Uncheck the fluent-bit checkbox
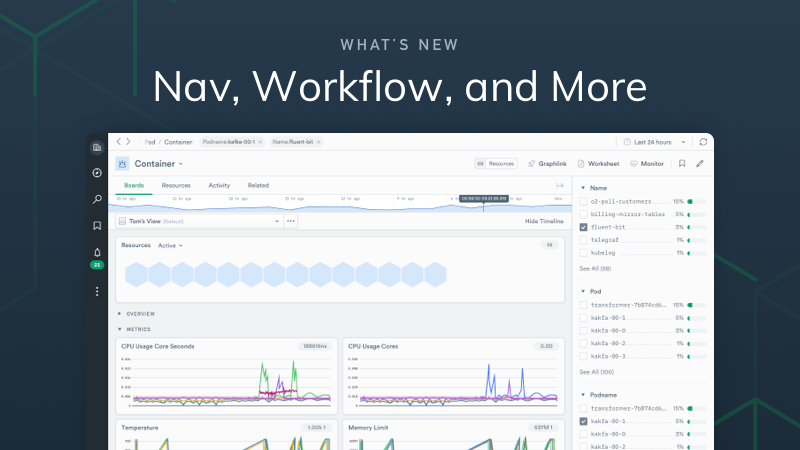Image resolution: width=800 pixels, height=450 pixels. coord(583,227)
